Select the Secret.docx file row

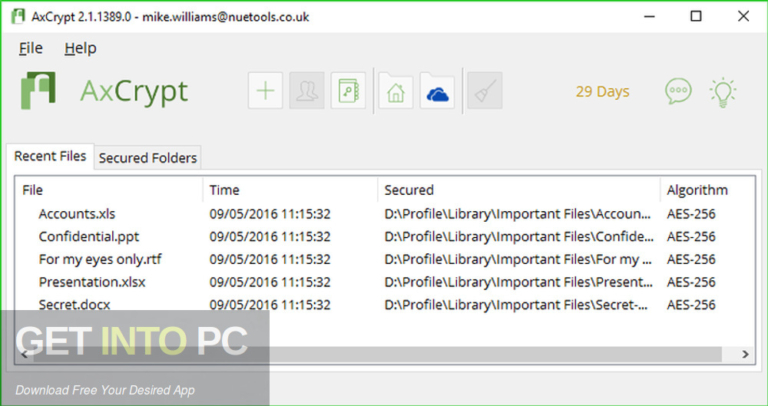(x=384, y=305)
